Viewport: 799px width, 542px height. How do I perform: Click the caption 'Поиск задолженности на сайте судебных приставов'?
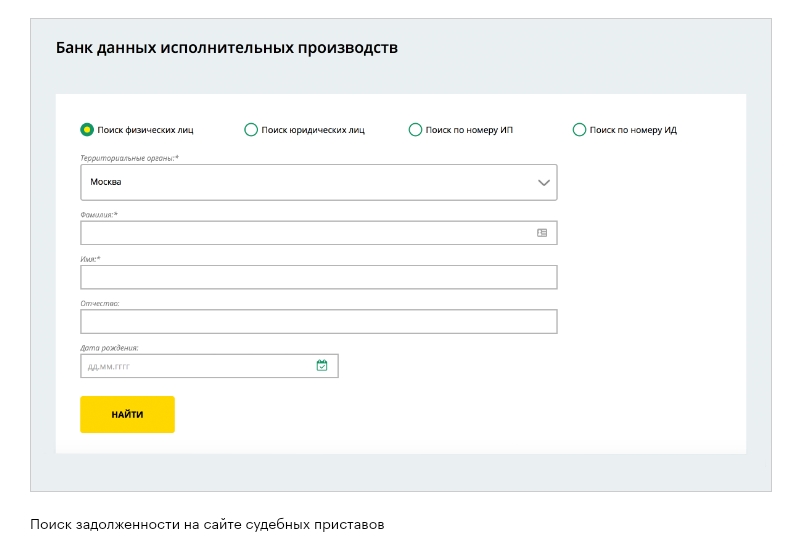207,524
